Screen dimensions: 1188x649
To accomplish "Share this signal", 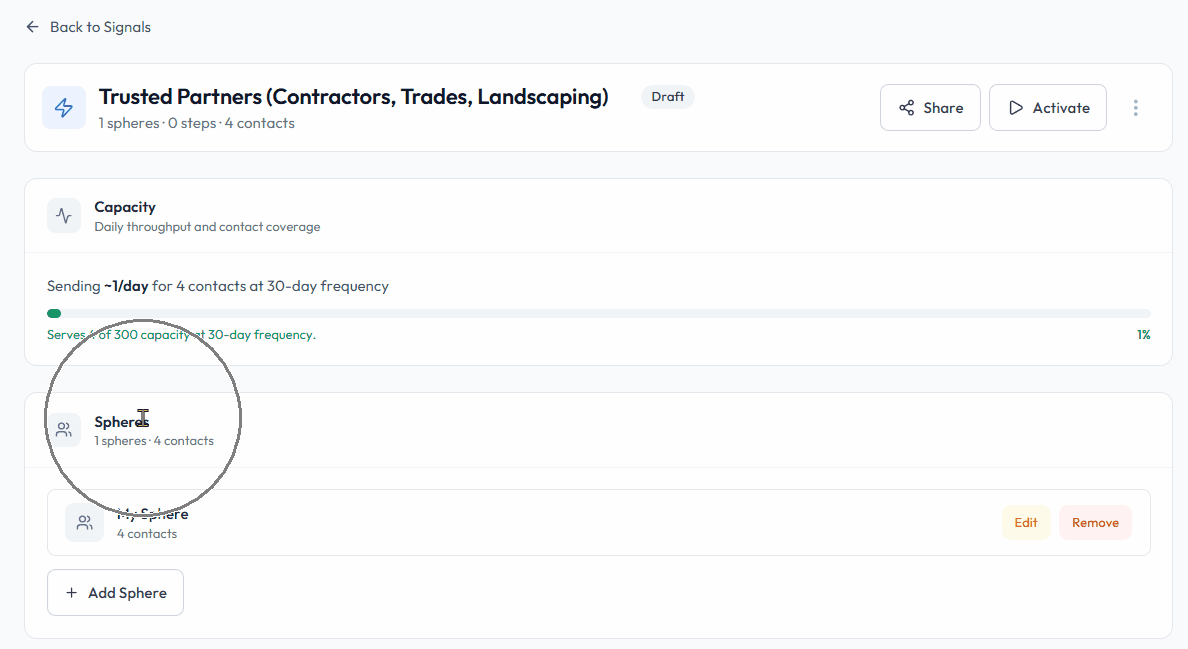I will 930,108.
